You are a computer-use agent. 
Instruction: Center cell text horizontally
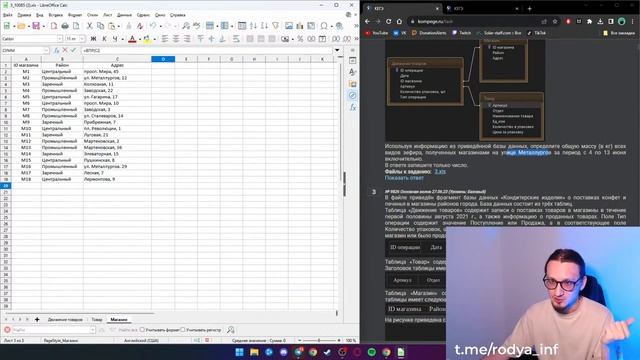[176, 39]
